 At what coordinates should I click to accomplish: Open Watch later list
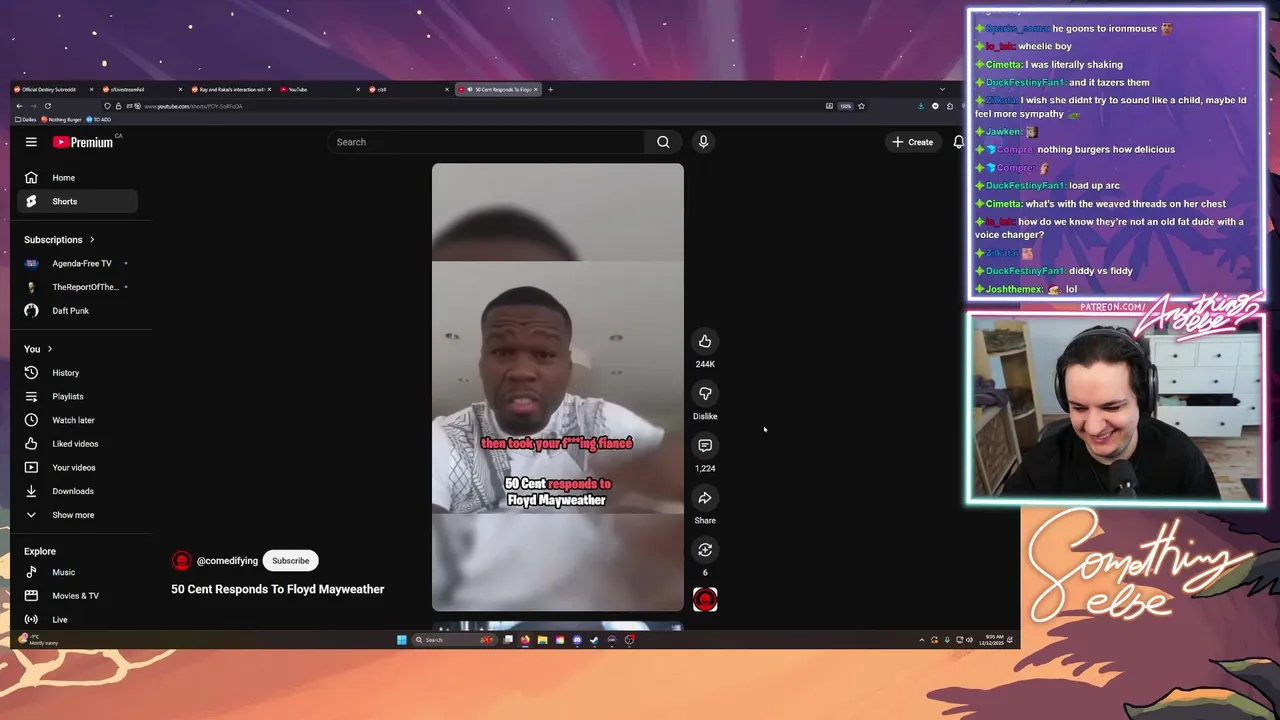pyautogui.click(x=77, y=420)
